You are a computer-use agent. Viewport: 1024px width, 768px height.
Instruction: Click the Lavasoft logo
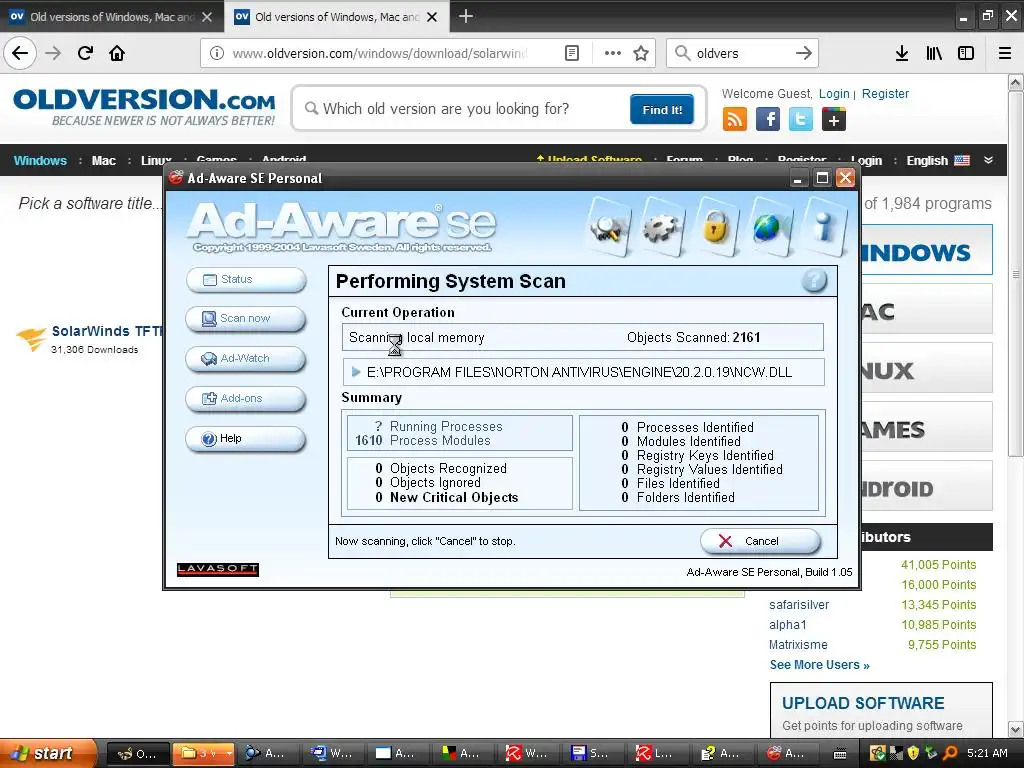pyautogui.click(x=217, y=569)
